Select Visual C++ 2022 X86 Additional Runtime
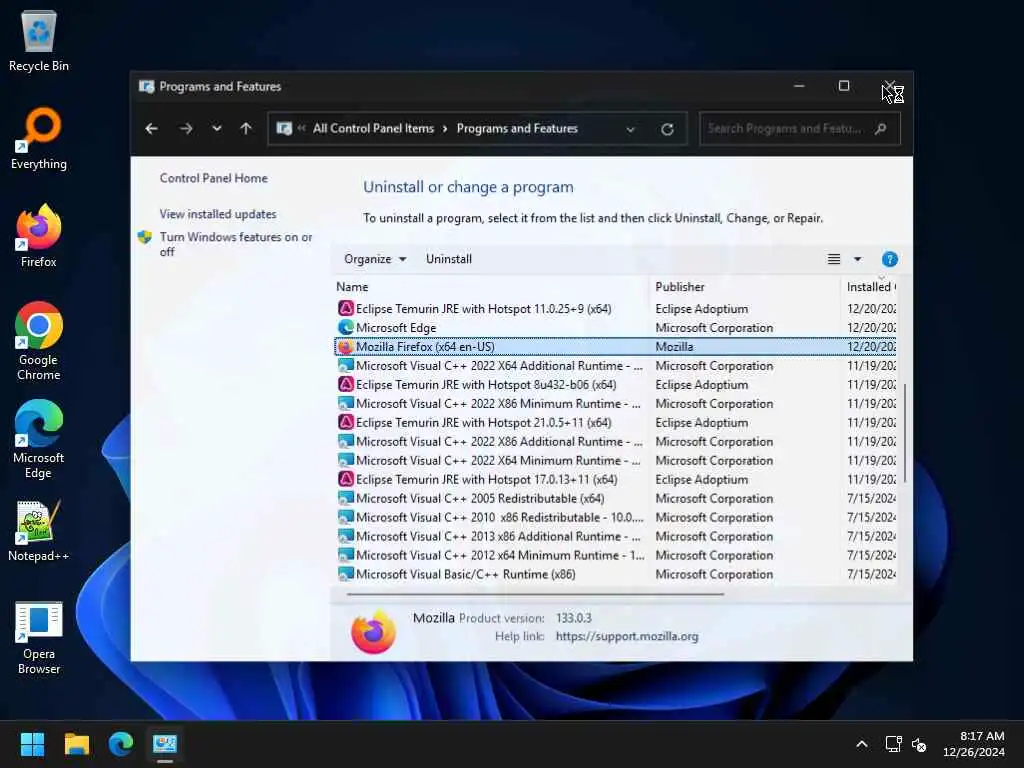The width and height of the screenshot is (1024, 768). [615, 441]
